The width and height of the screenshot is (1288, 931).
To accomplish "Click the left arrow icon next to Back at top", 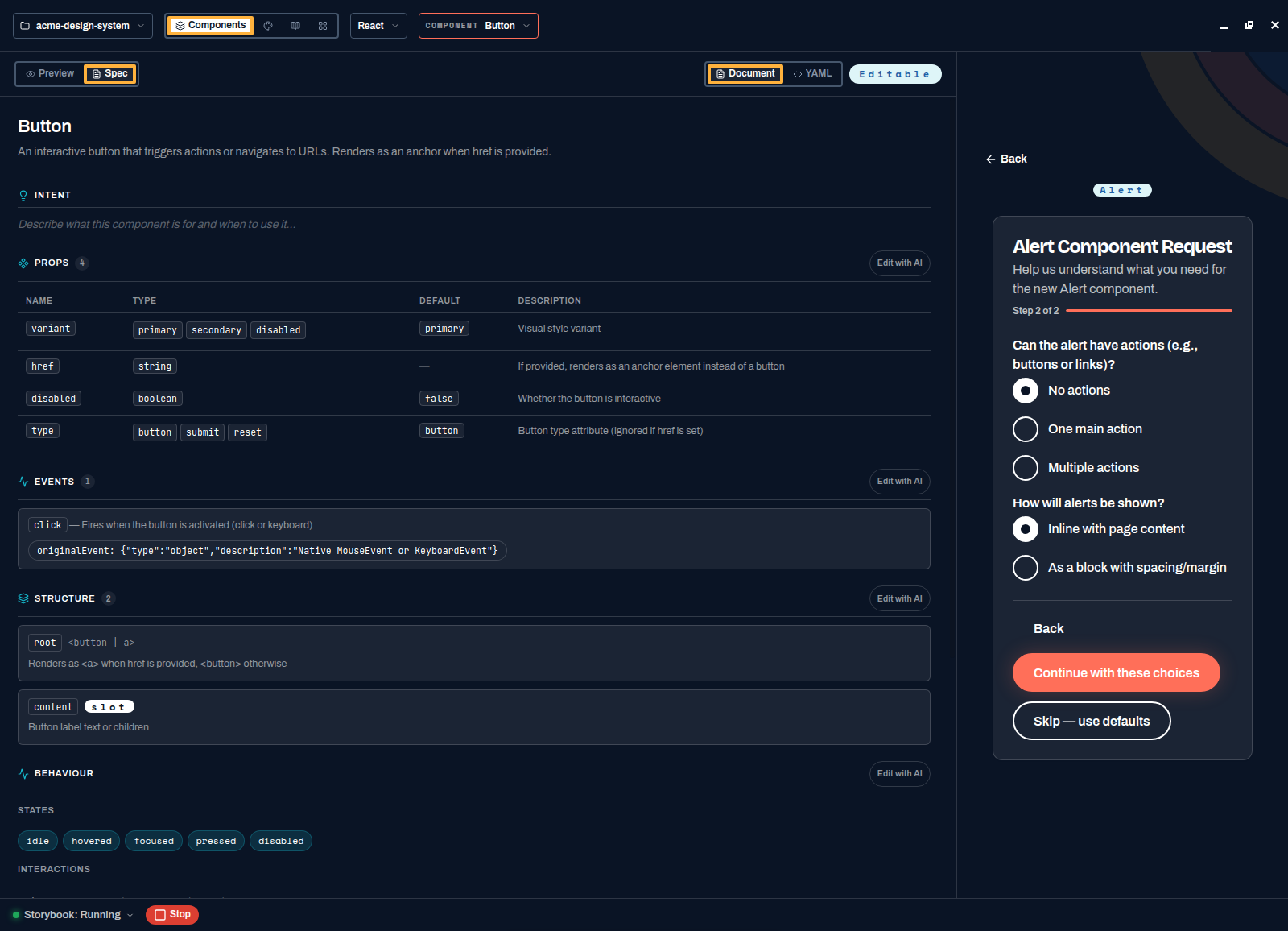I will click(x=991, y=159).
